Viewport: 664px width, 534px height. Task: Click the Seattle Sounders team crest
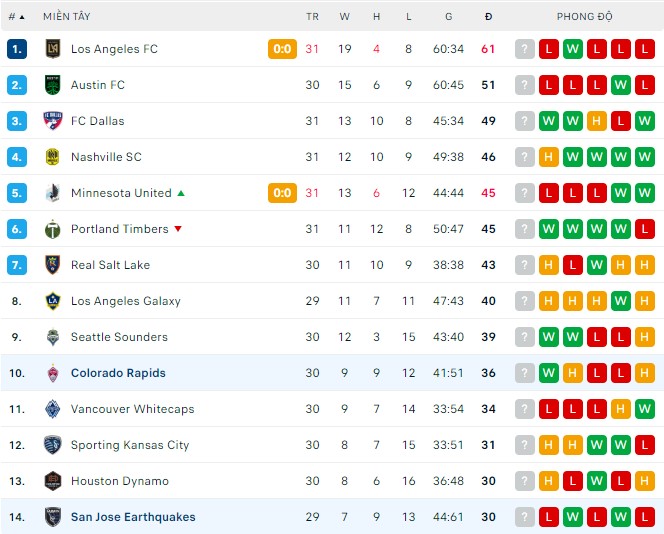(53, 337)
